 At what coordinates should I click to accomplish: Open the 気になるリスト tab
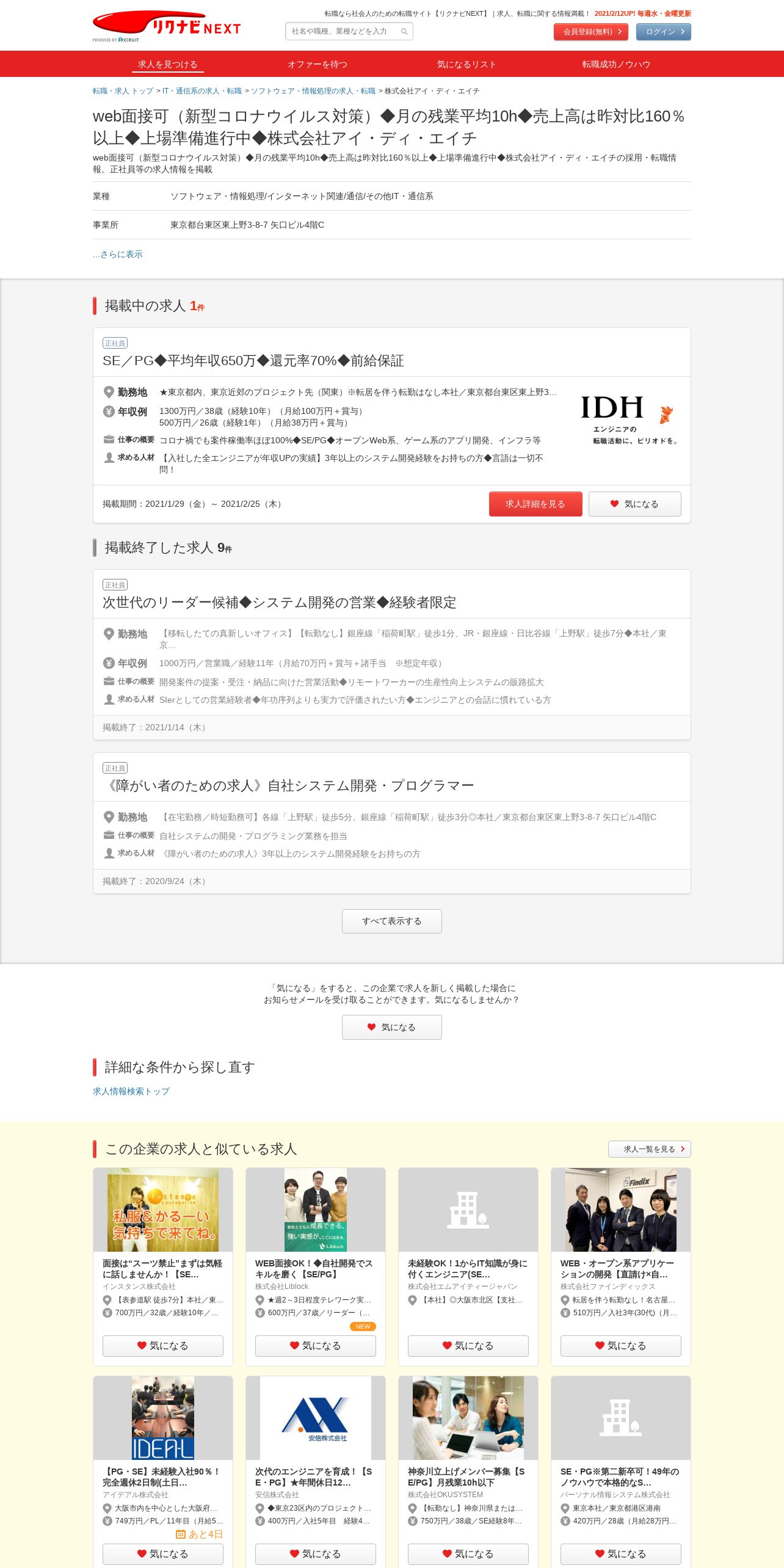tap(466, 64)
